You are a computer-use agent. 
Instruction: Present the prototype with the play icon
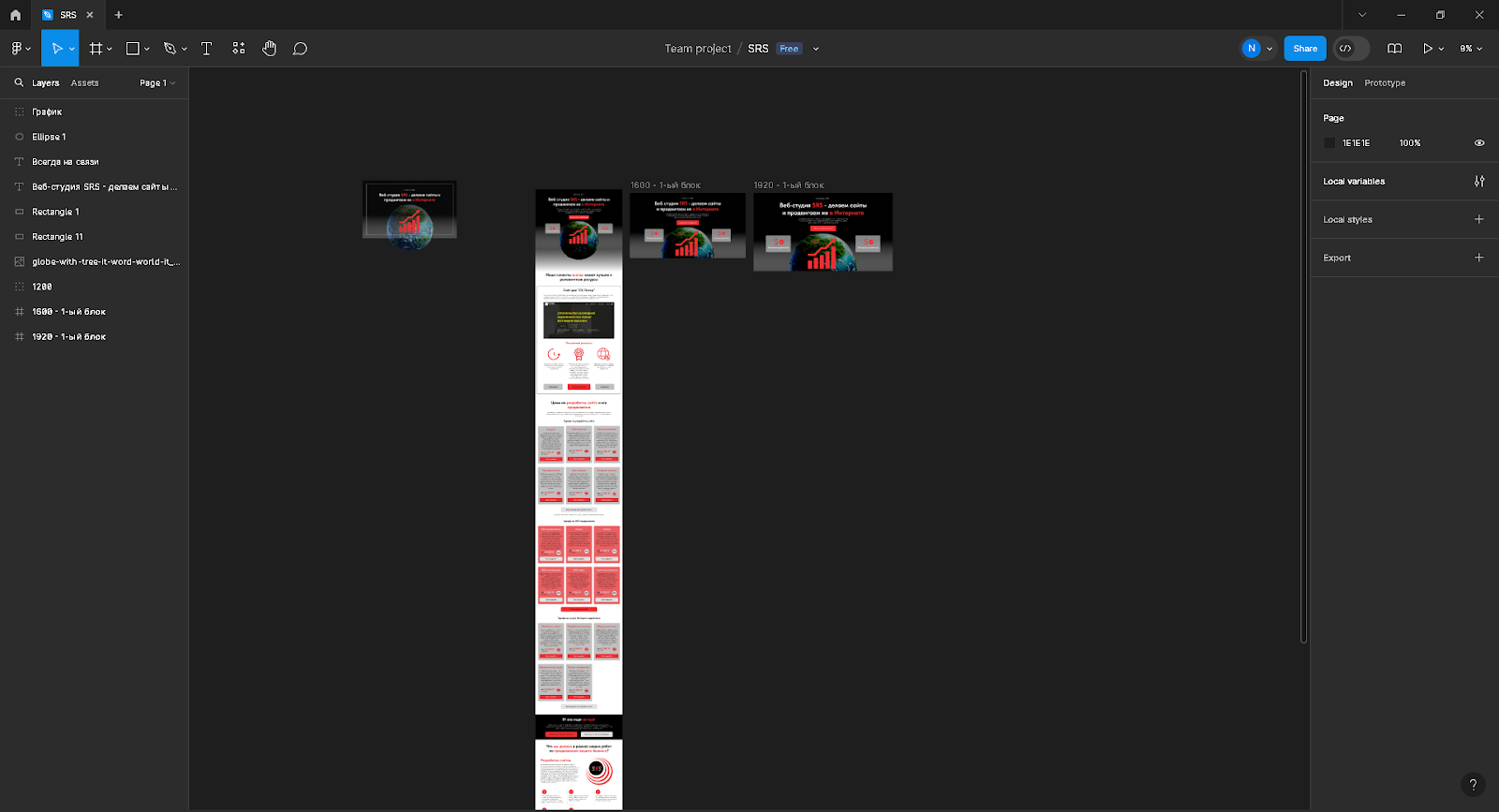[1427, 49]
